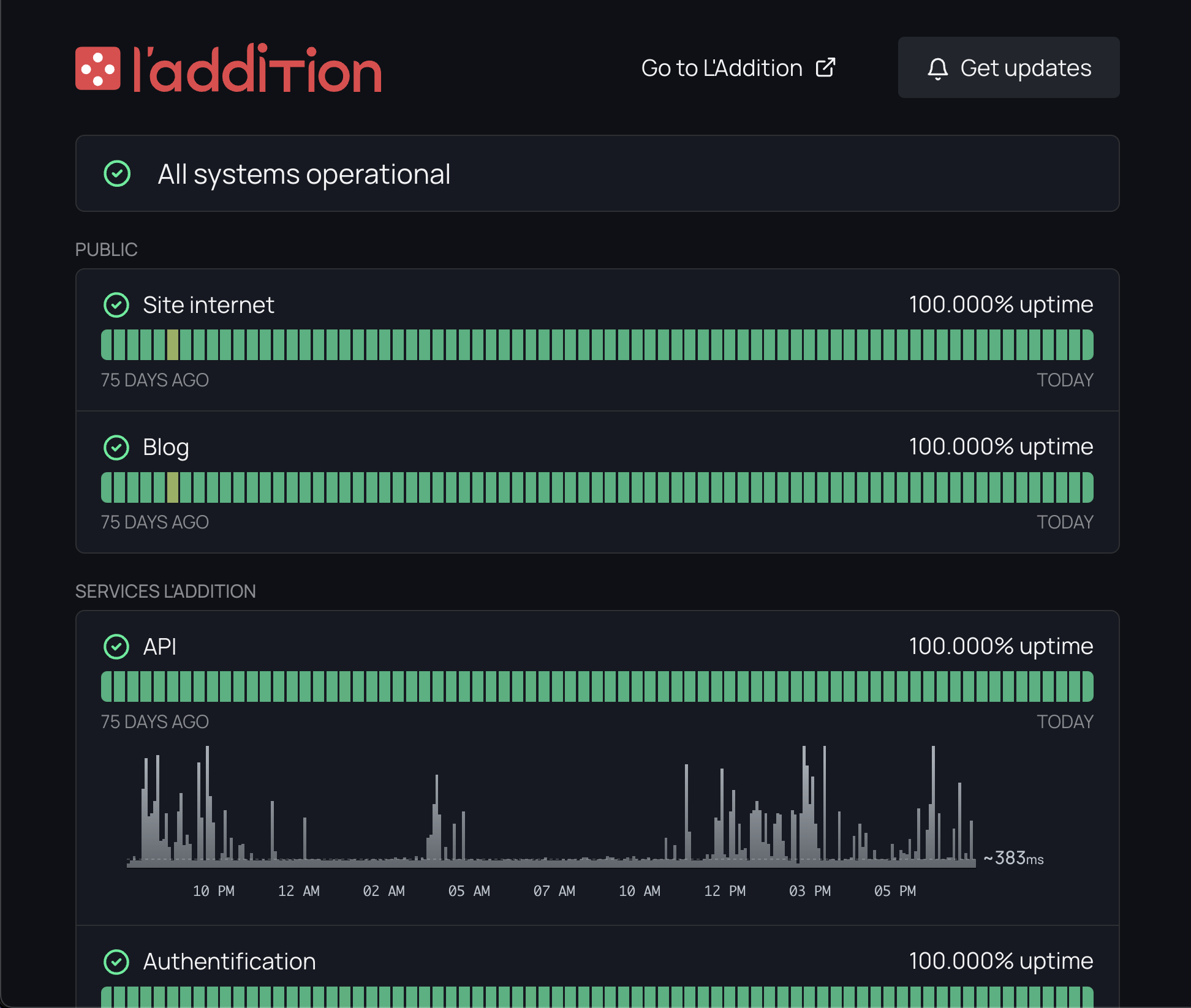The image size is (1191, 1008).
Task: Click the yellowish degraded day in Site internet bar
Action: pos(173,345)
